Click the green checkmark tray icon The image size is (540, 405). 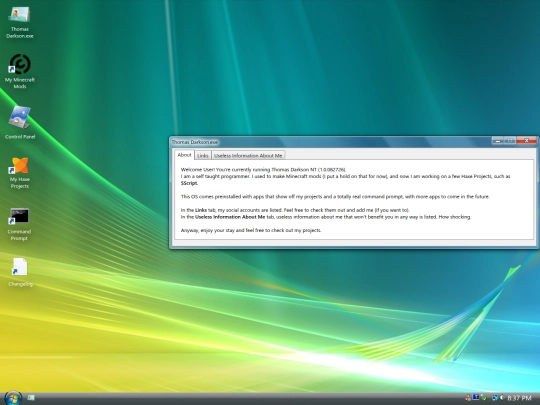tap(484, 397)
